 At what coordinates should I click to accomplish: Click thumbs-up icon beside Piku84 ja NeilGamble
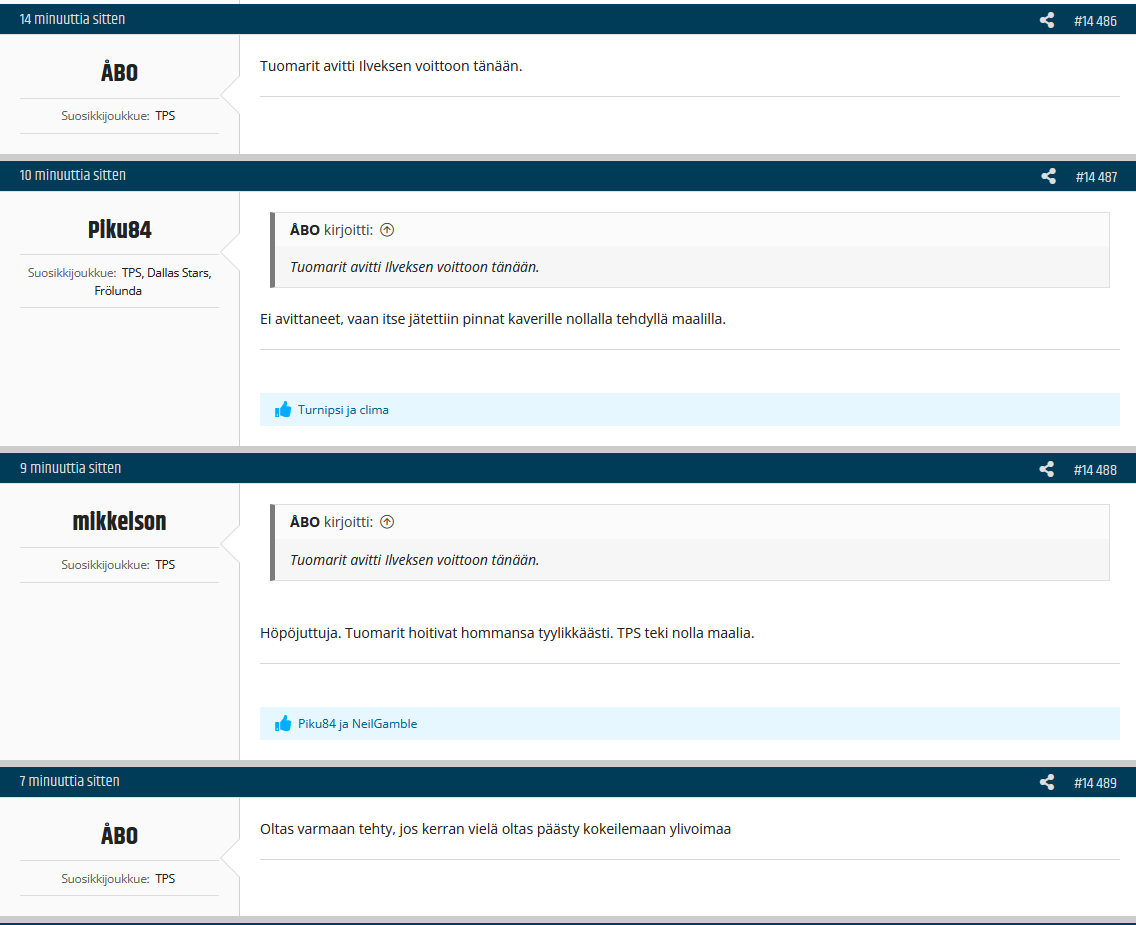point(283,724)
